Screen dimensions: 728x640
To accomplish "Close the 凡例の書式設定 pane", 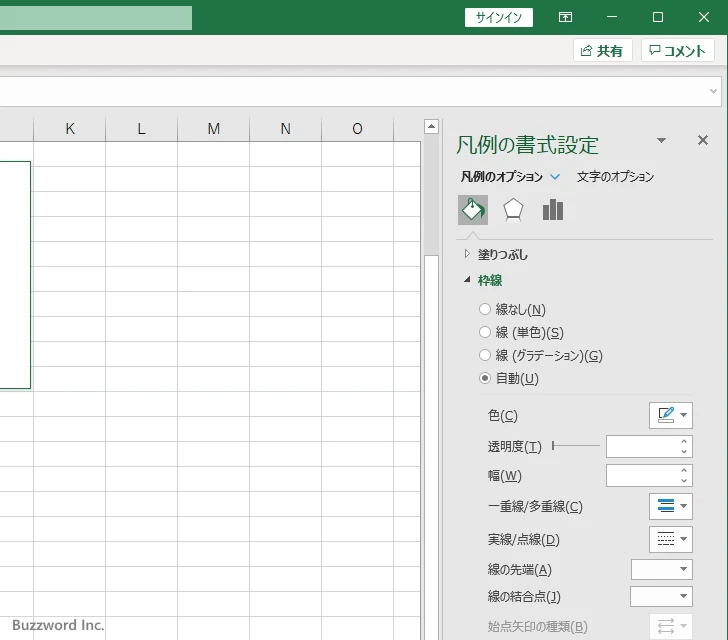I will click(702, 140).
